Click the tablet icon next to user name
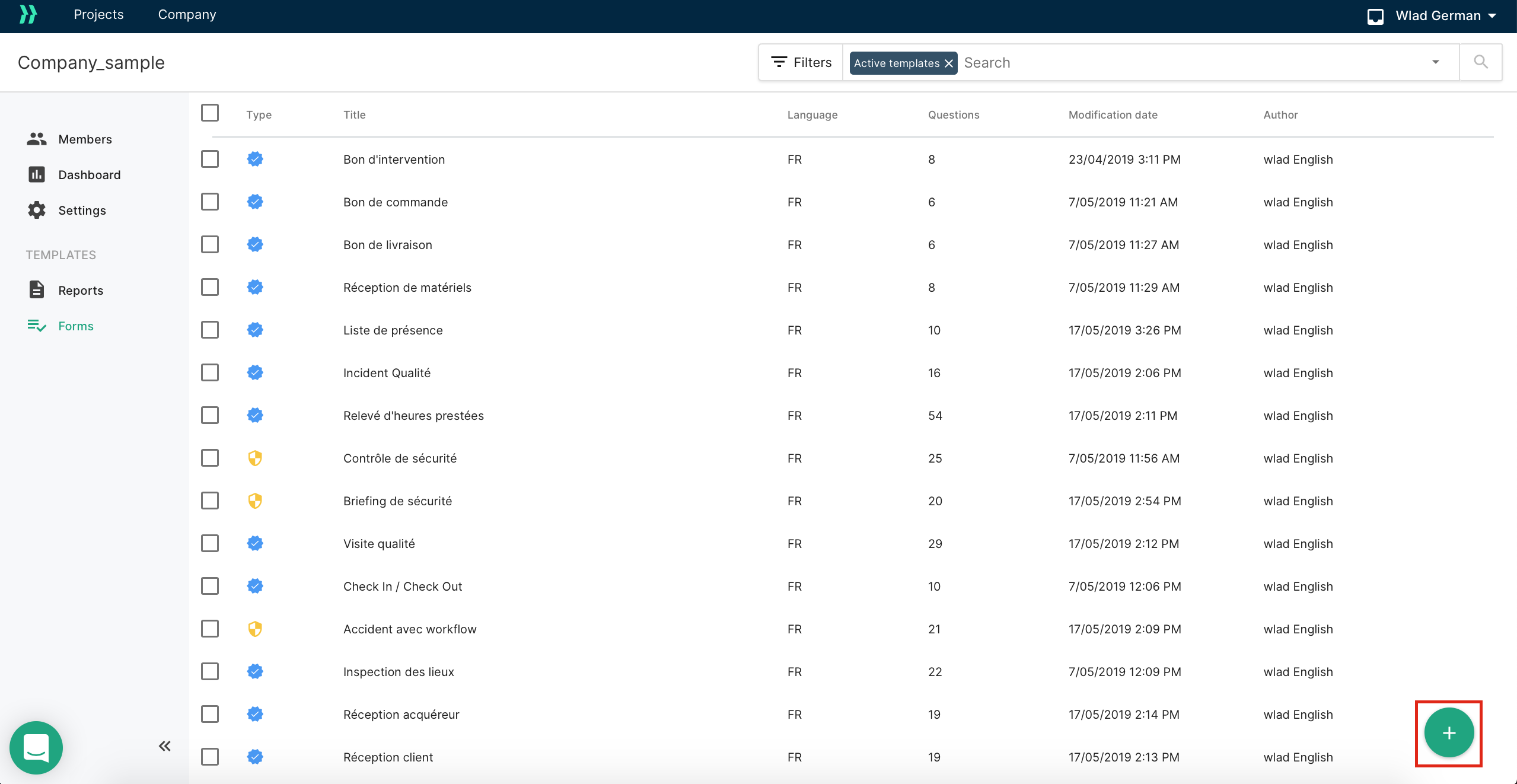Viewport: 1517px width, 784px height. coord(1375,16)
